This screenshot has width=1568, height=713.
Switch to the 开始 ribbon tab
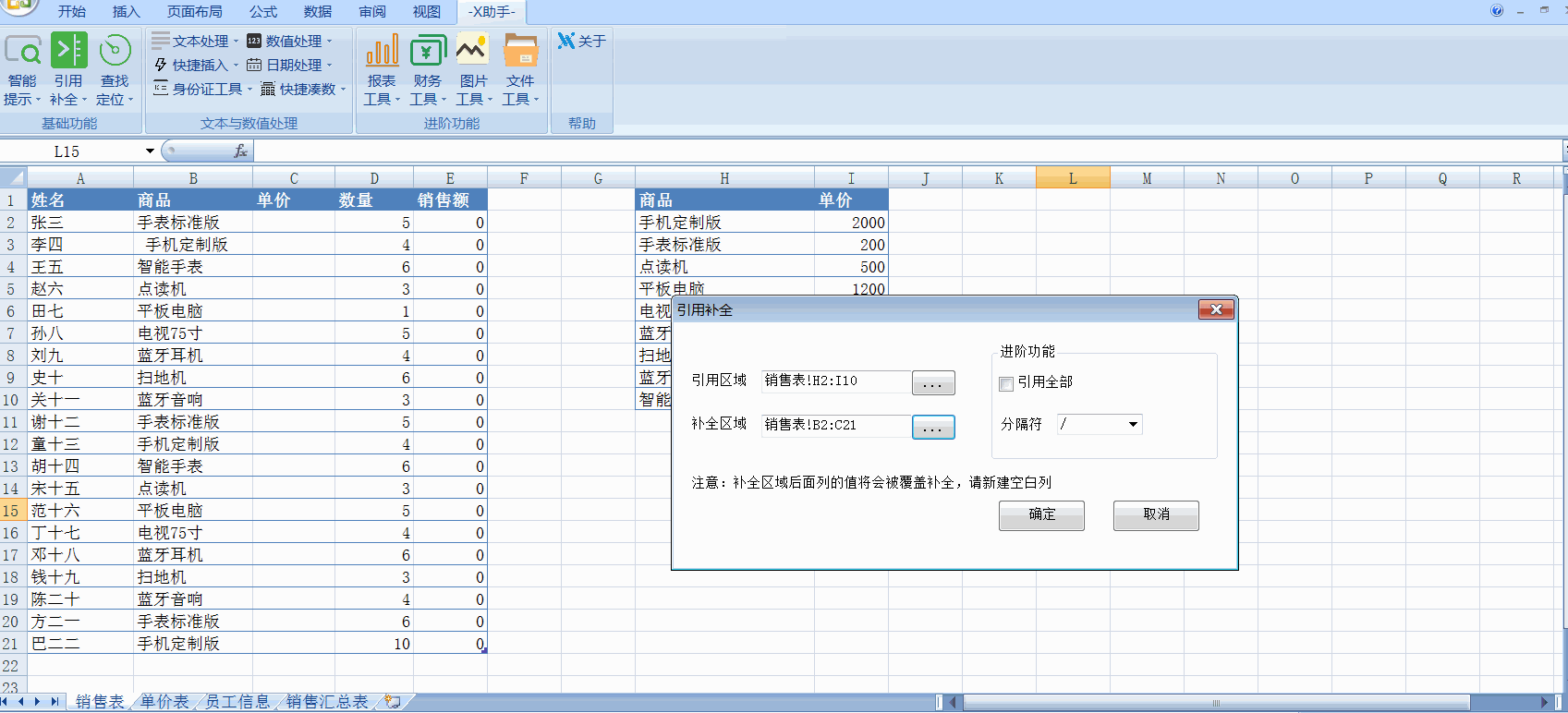coord(71,11)
